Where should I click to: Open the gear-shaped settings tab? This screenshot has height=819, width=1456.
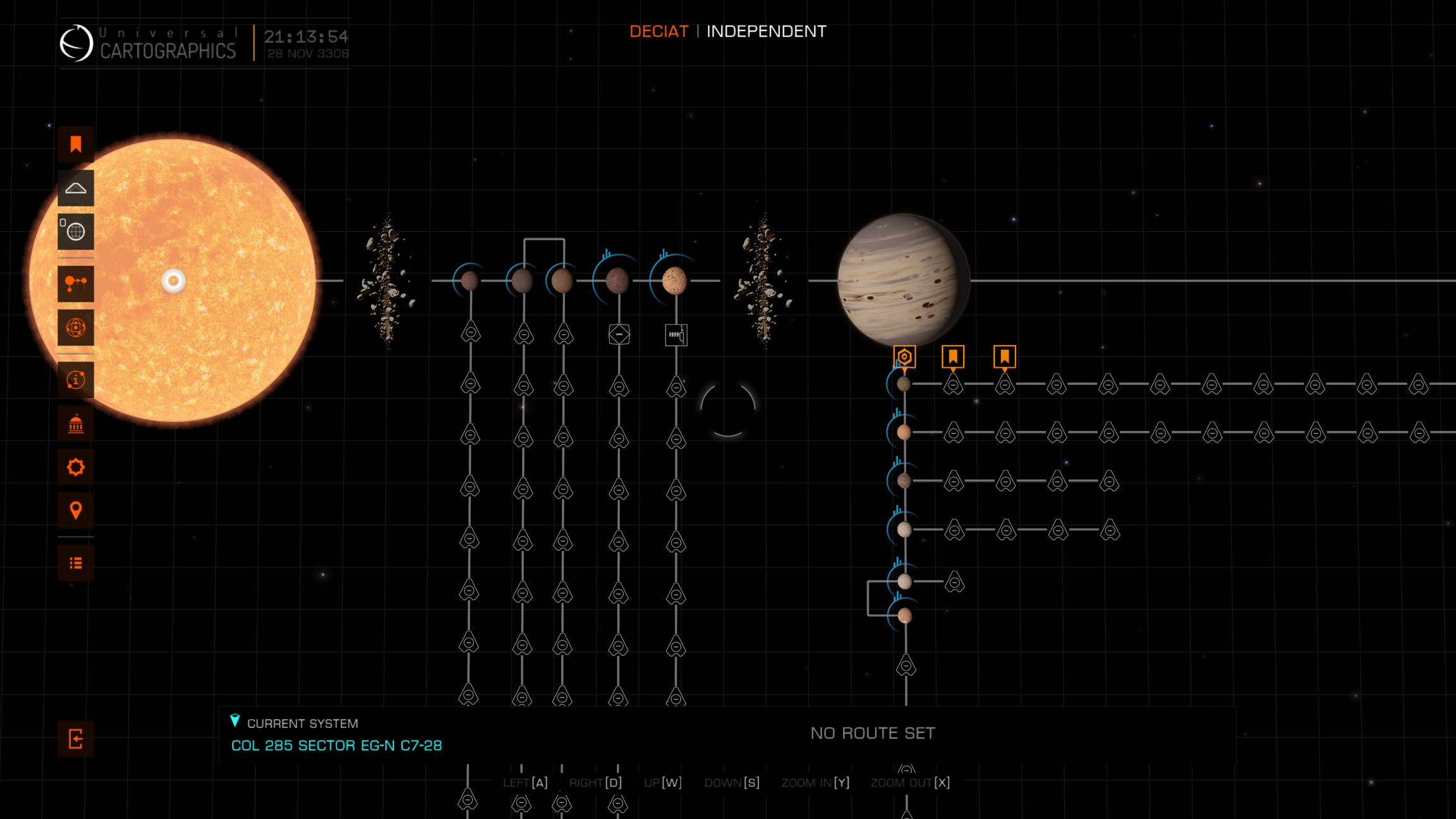[76, 467]
